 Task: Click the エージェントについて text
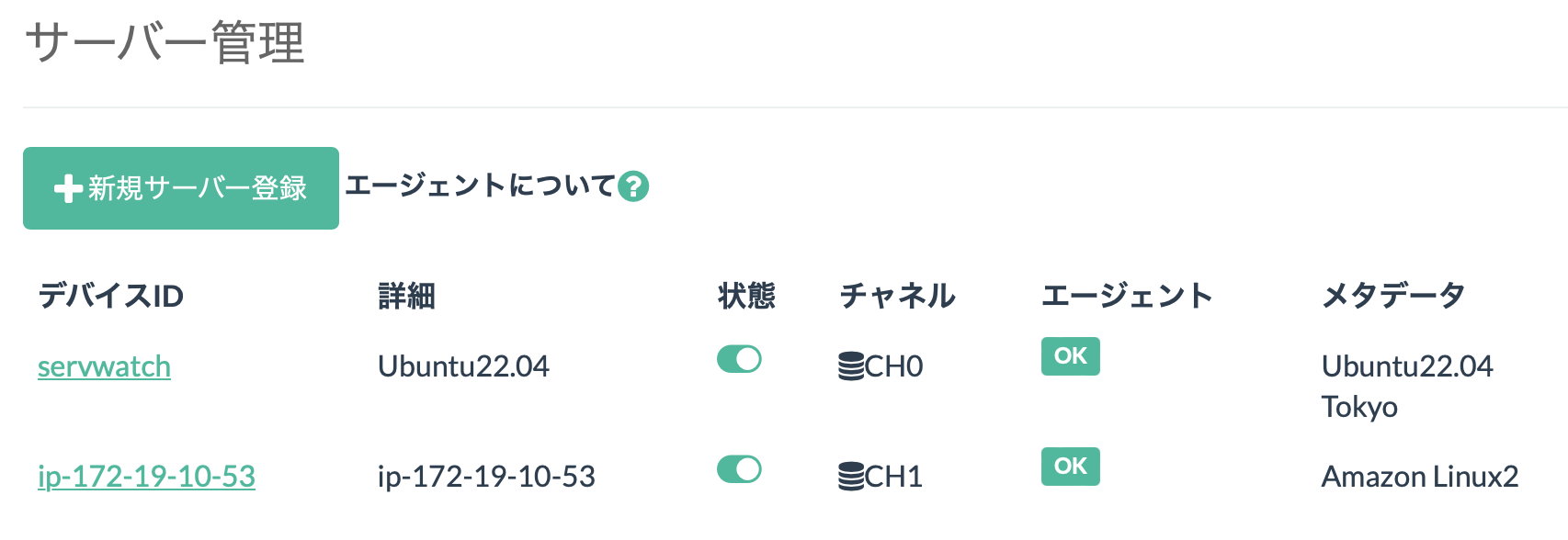click(x=480, y=186)
